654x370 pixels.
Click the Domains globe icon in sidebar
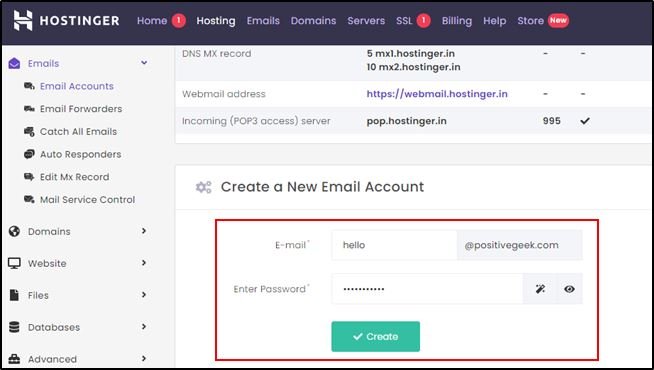tap(14, 232)
